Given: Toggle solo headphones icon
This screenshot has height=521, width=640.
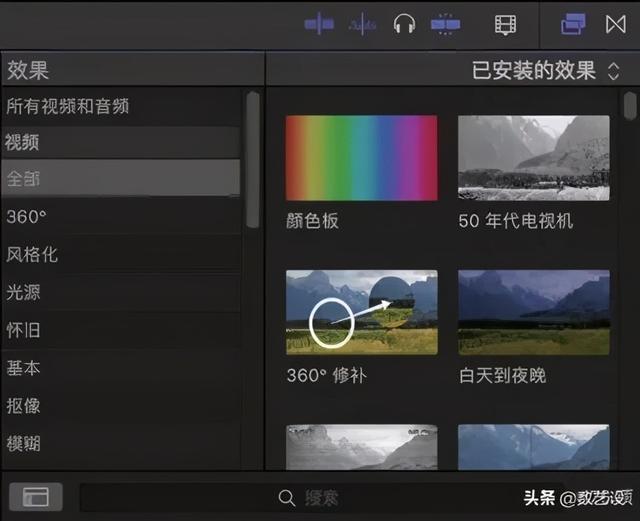Looking at the screenshot, I should coord(404,24).
